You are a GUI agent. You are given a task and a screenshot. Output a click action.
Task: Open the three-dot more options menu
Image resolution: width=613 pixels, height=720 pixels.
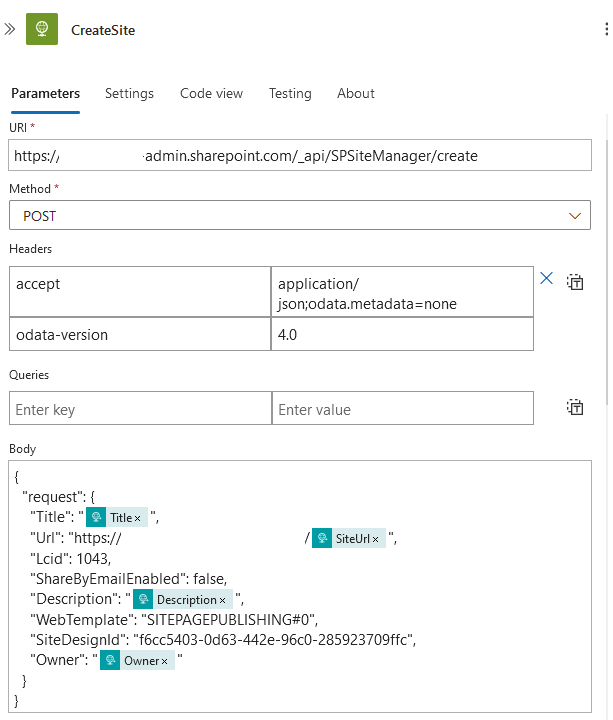pos(607,29)
